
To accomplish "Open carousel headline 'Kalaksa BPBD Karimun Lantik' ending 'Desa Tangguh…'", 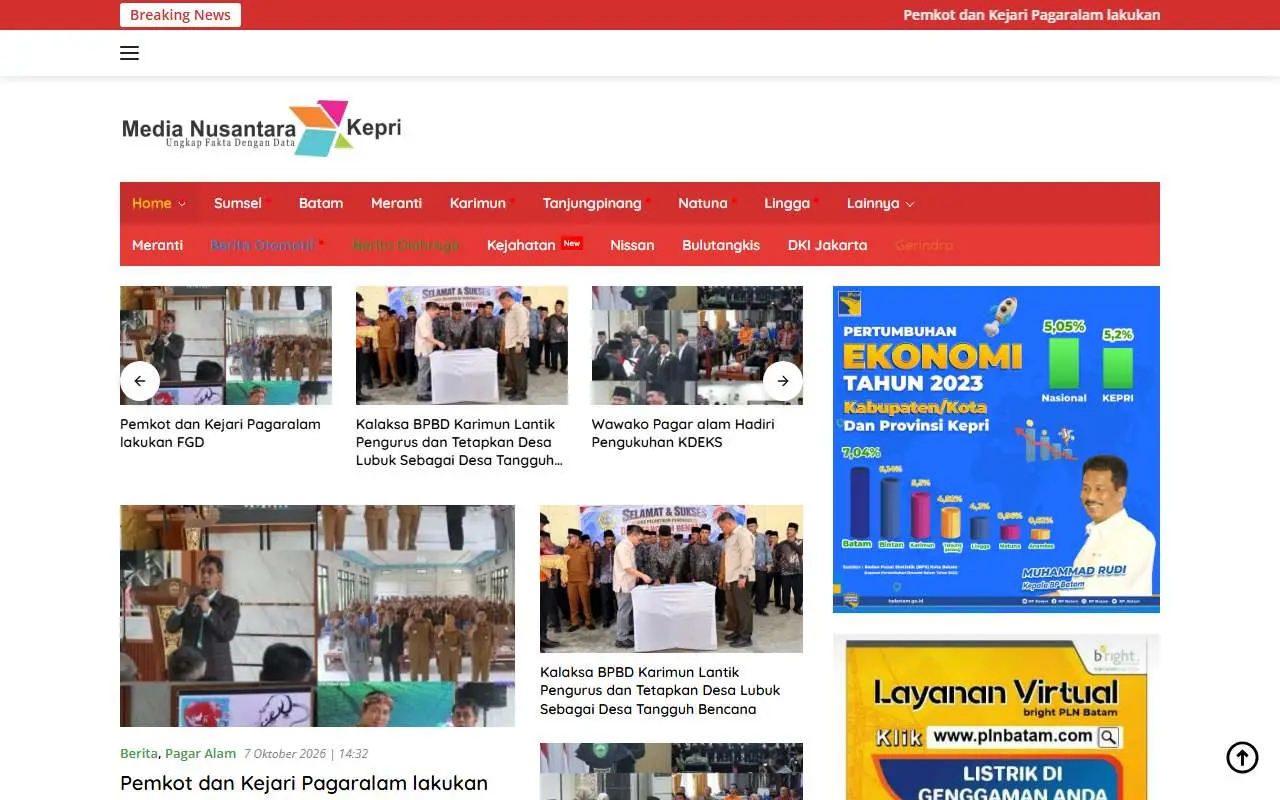I will [x=459, y=442].
